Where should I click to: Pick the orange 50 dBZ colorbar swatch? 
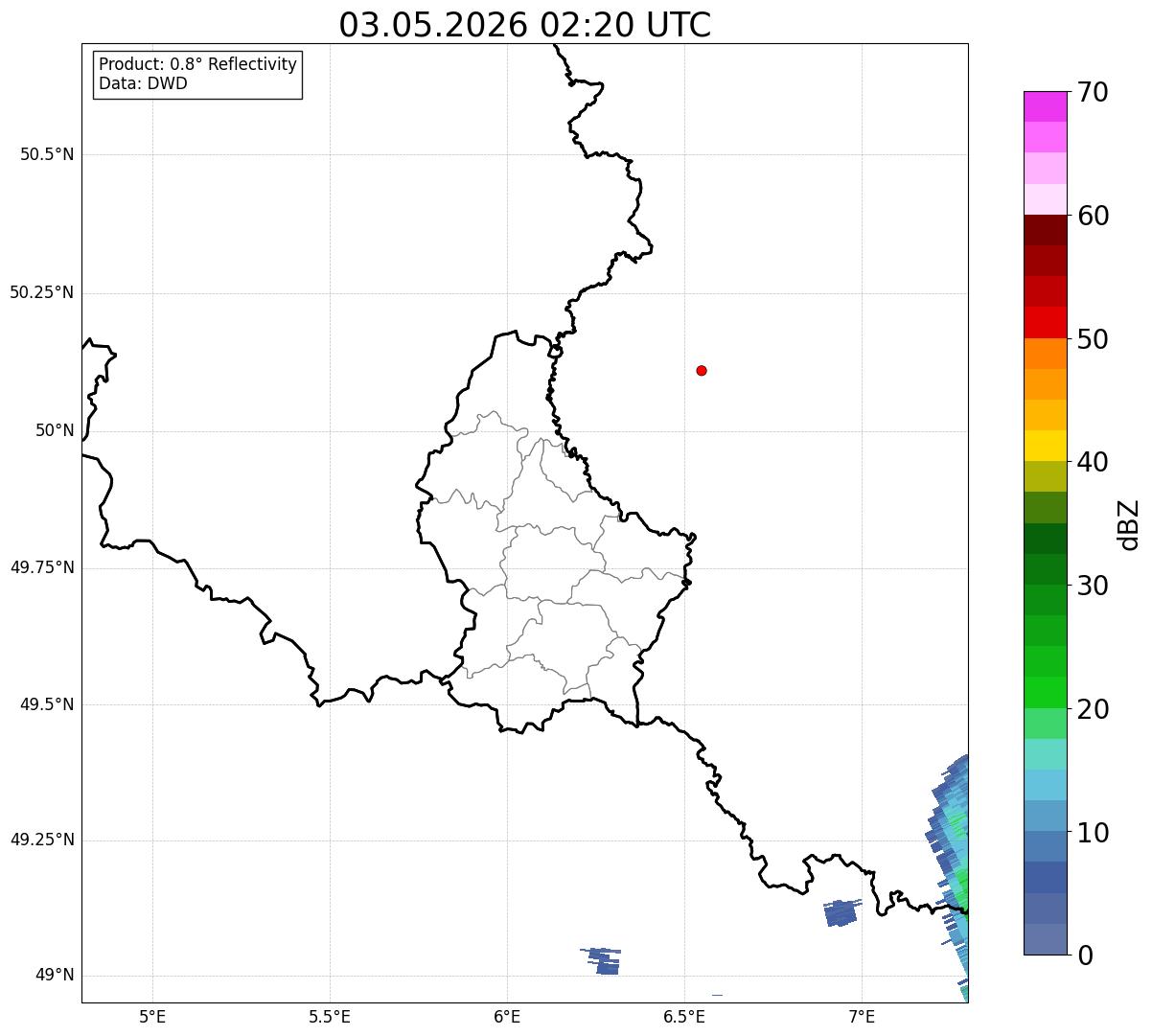1045,354
